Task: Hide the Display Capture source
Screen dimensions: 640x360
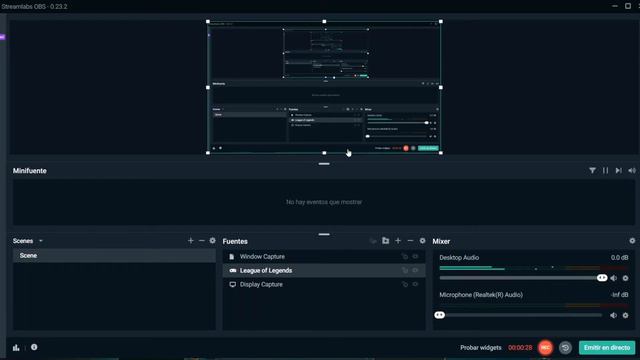Action: pos(415,284)
